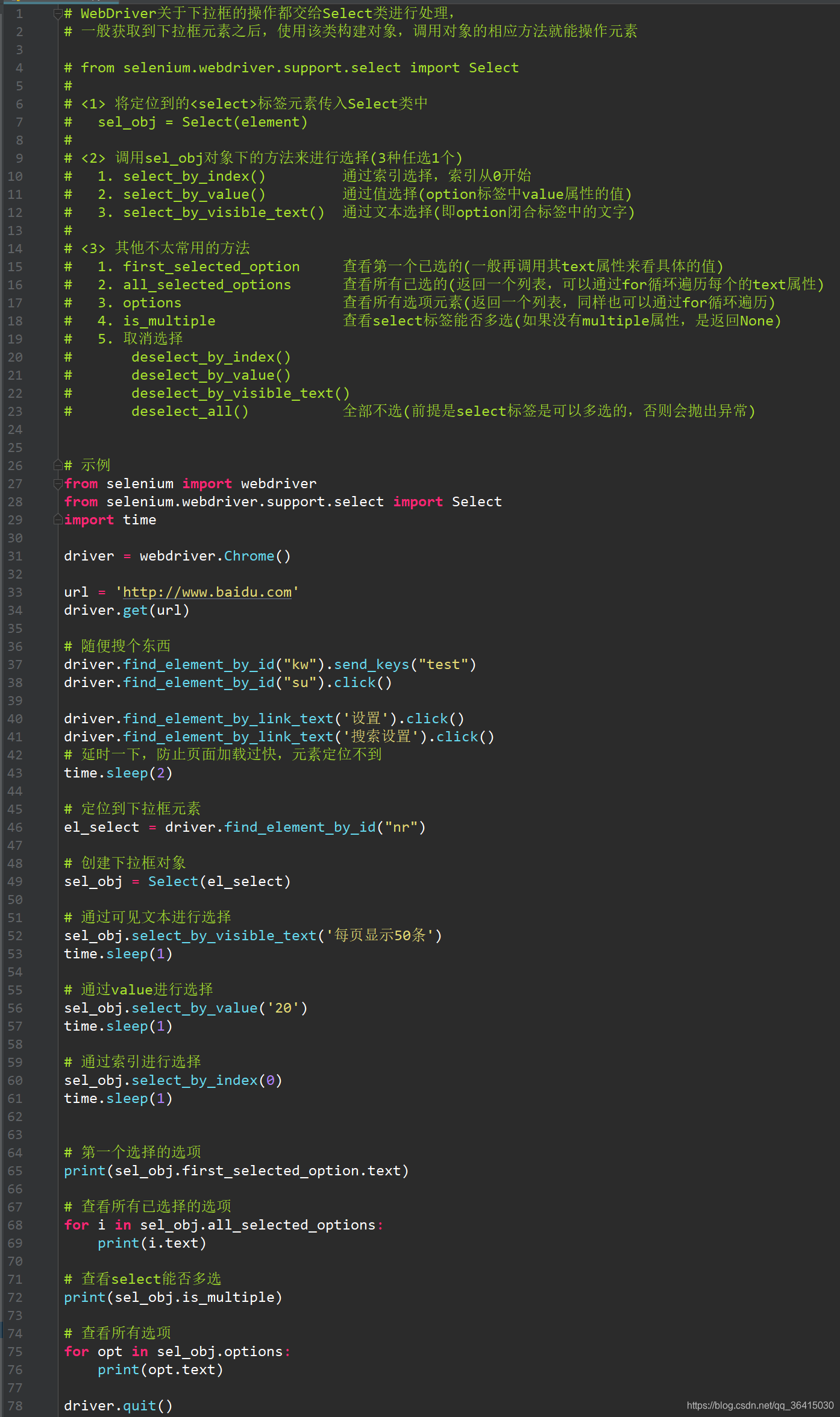Click the select_by_index(0) call
The height and width of the screenshot is (1417, 840).
coord(207,1080)
